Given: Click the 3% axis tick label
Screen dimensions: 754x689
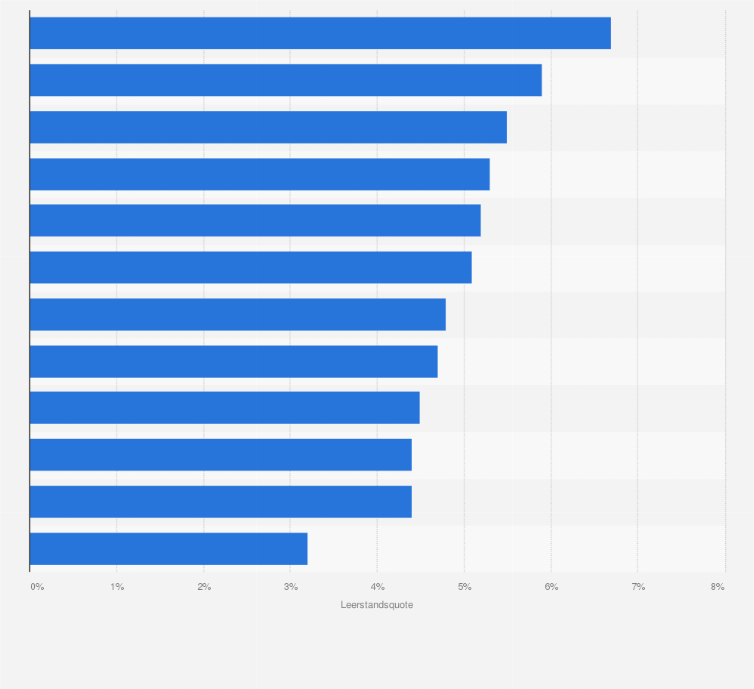Looking at the screenshot, I should pos(290,587).
